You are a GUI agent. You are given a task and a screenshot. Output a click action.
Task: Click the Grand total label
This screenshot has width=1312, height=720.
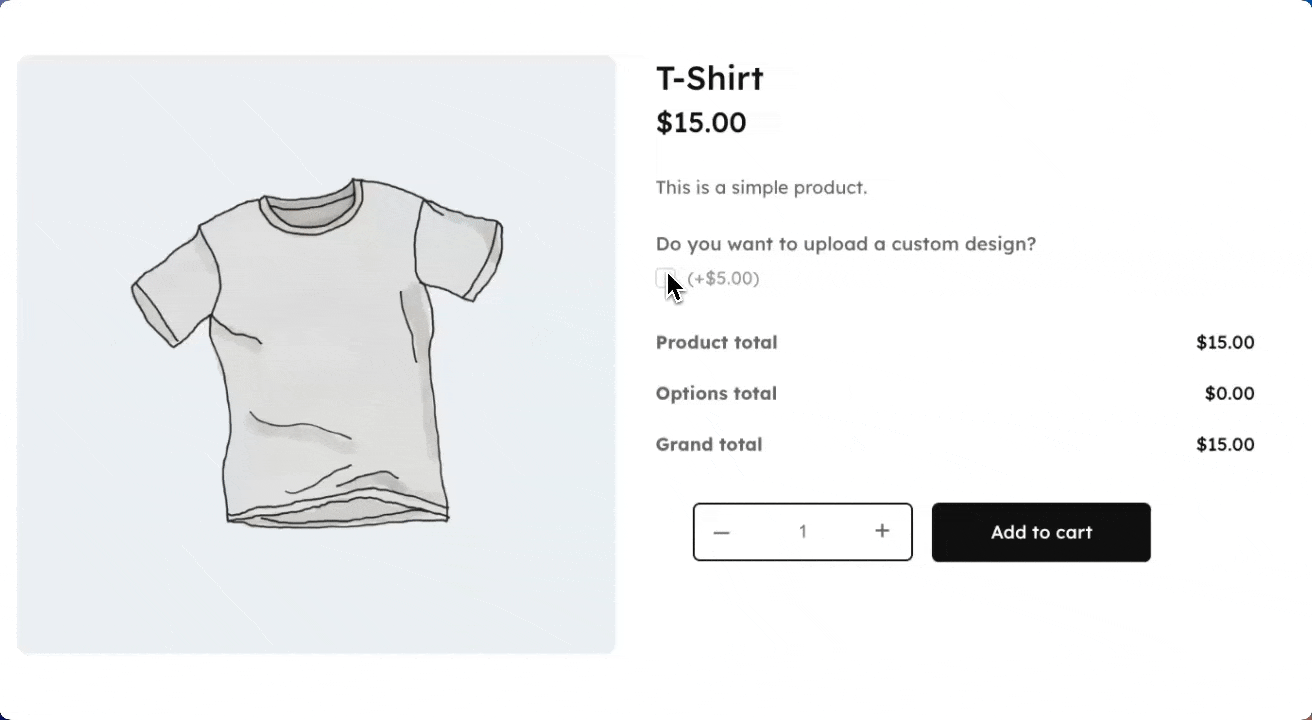coord(709,444)
